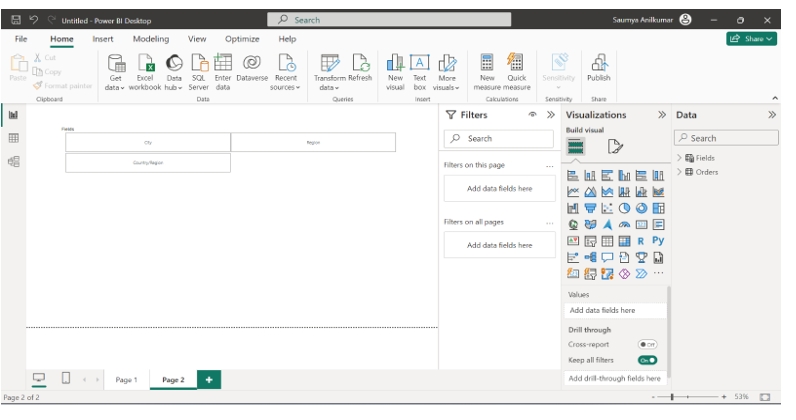796x420 pixels.
Task: Toggle Filters pane visibility eye icon
Action: 533,115
